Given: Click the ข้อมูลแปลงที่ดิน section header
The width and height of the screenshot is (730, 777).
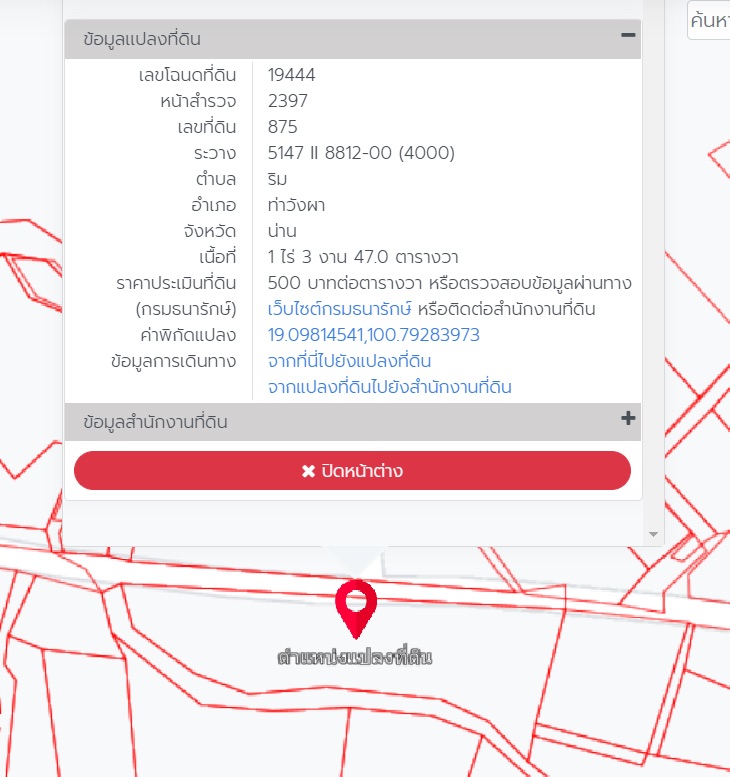Looking at the screenshot, I should [x=353, y=39].
